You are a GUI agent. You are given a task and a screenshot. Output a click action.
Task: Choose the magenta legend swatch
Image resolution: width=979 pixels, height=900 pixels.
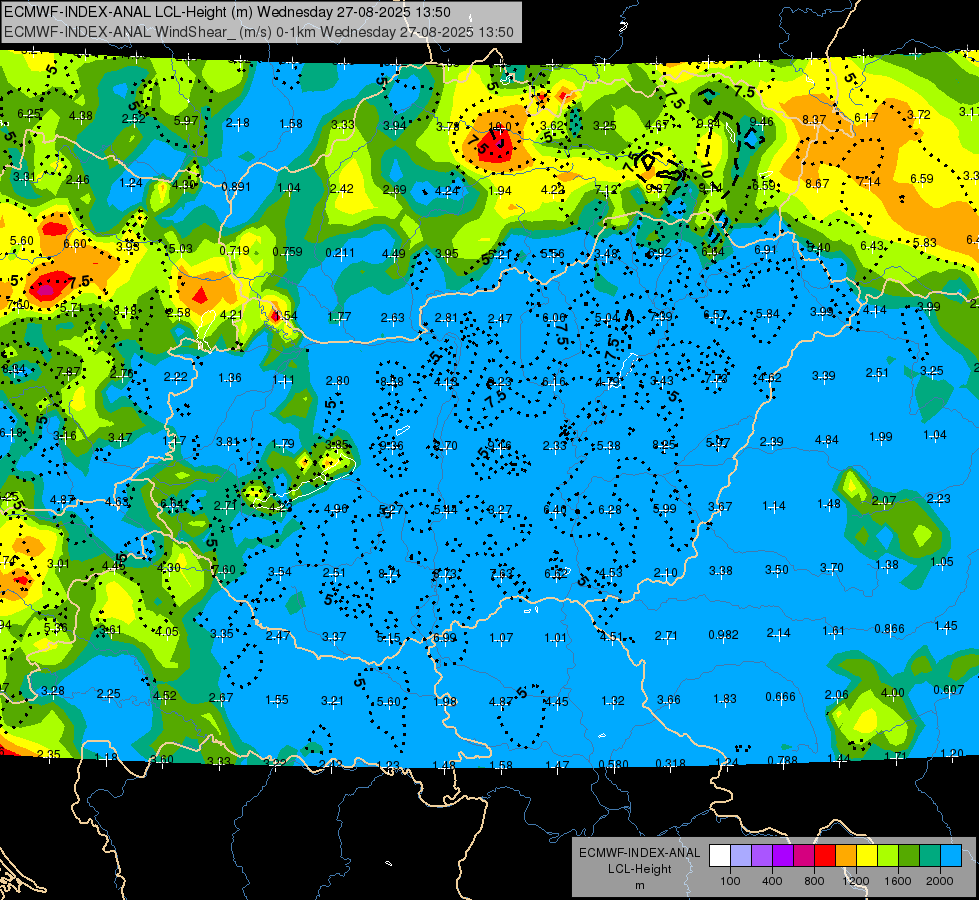pyautogui.click(x=804, y=856)
